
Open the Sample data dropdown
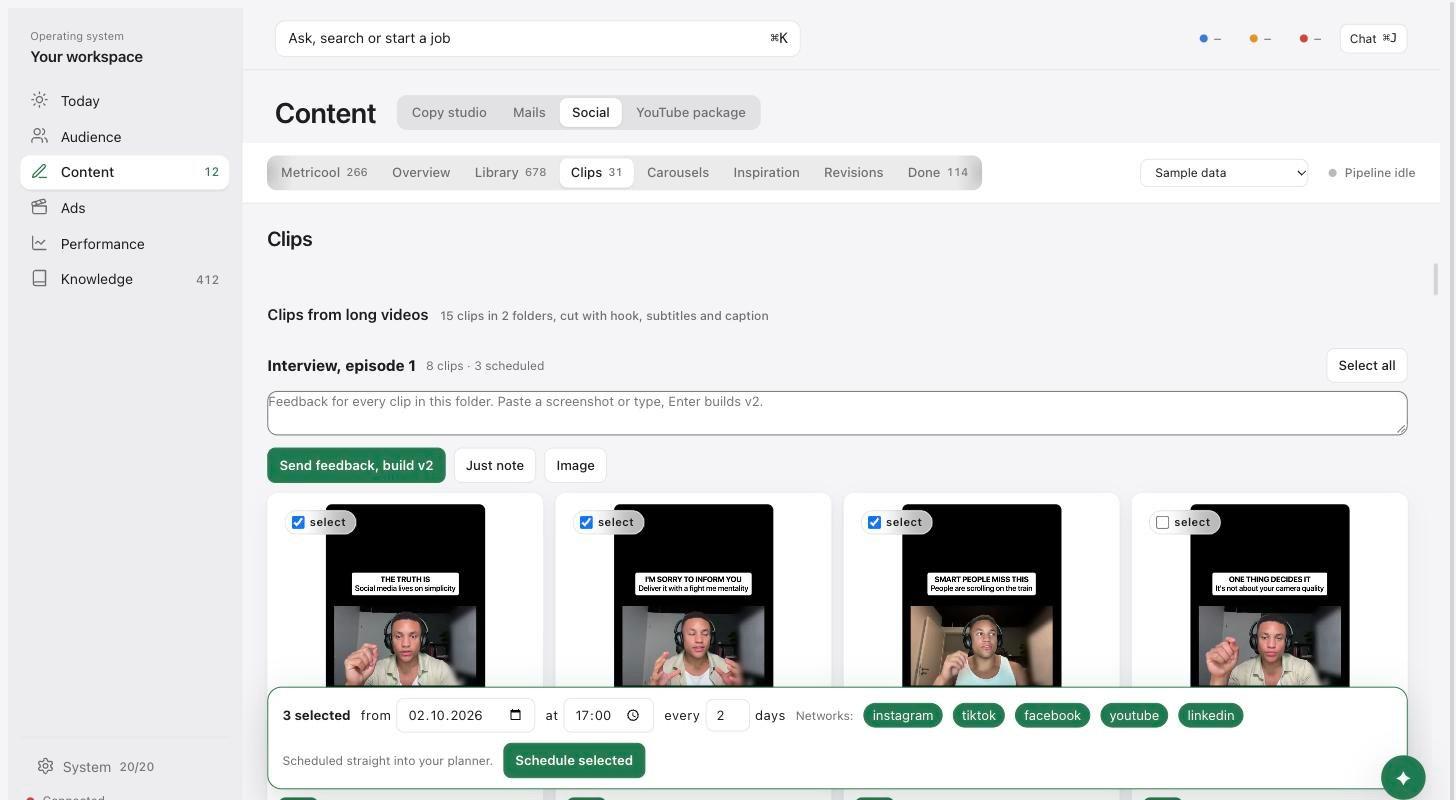coord(1224,172)
